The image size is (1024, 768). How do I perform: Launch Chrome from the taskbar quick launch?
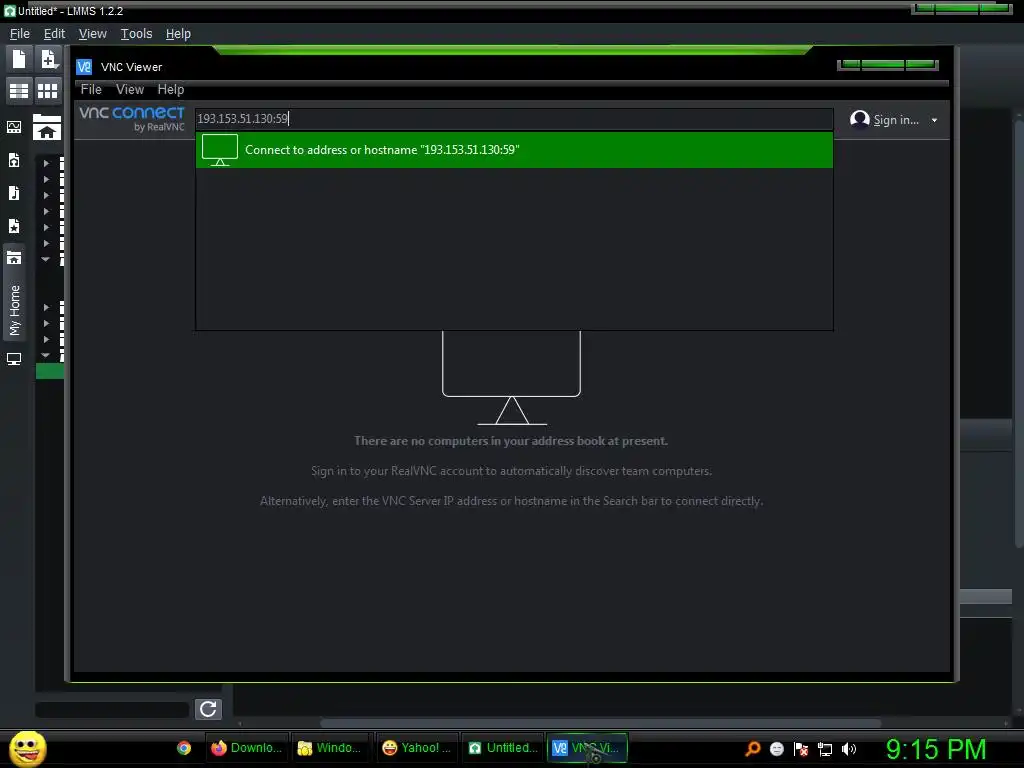click(x=184, y=748)
